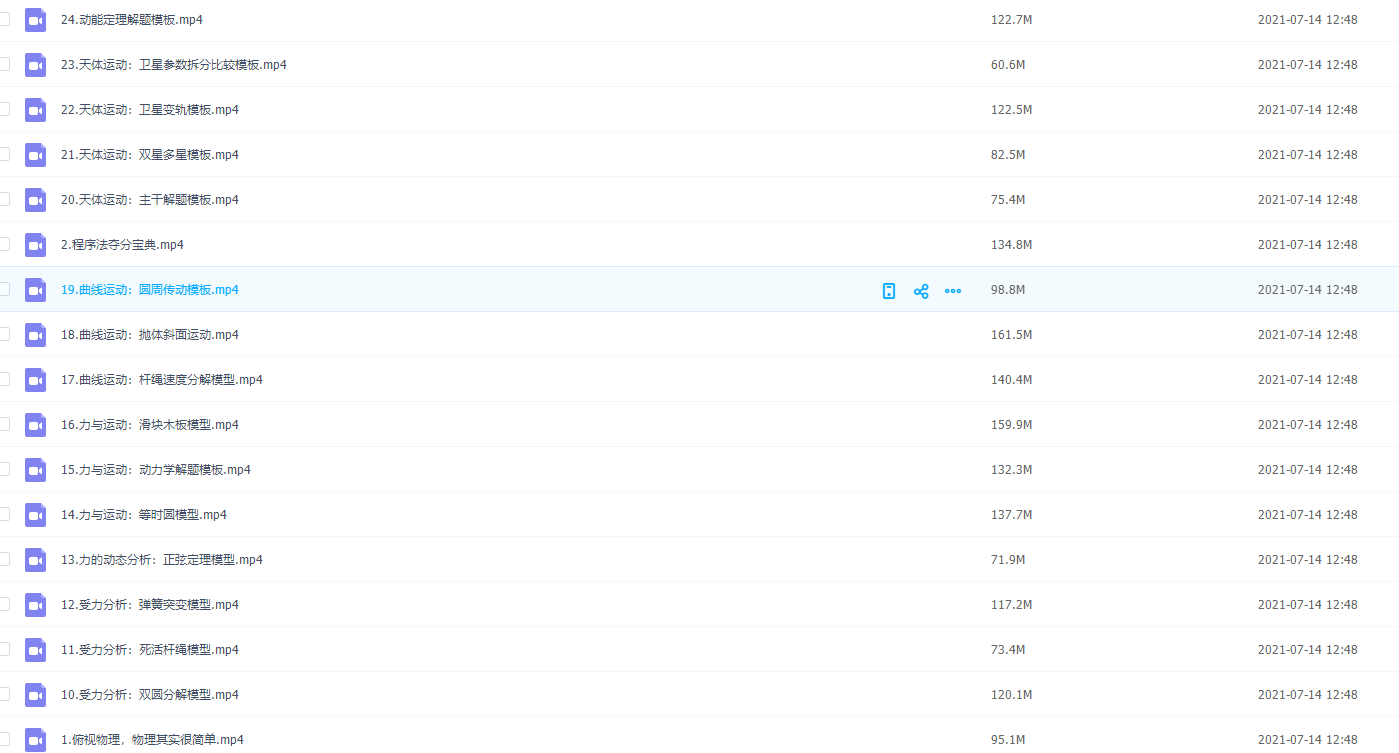This screenshot has height=753, width=1399.
Task: Select the checkbox of 20.天体运动：主干解题模板.mp4
Action: [4, 199]
